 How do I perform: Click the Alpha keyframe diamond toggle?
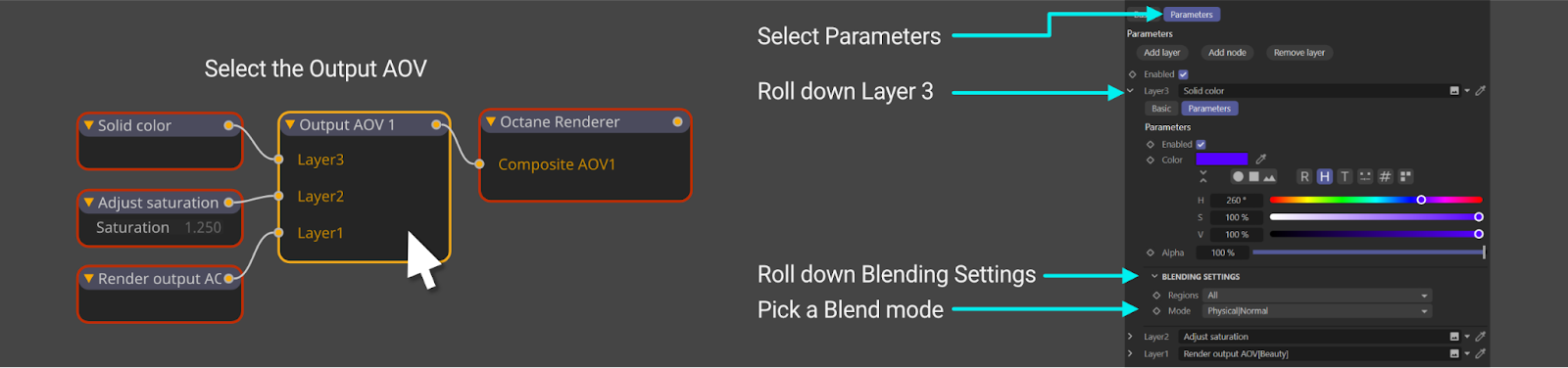click(1151, 253)
